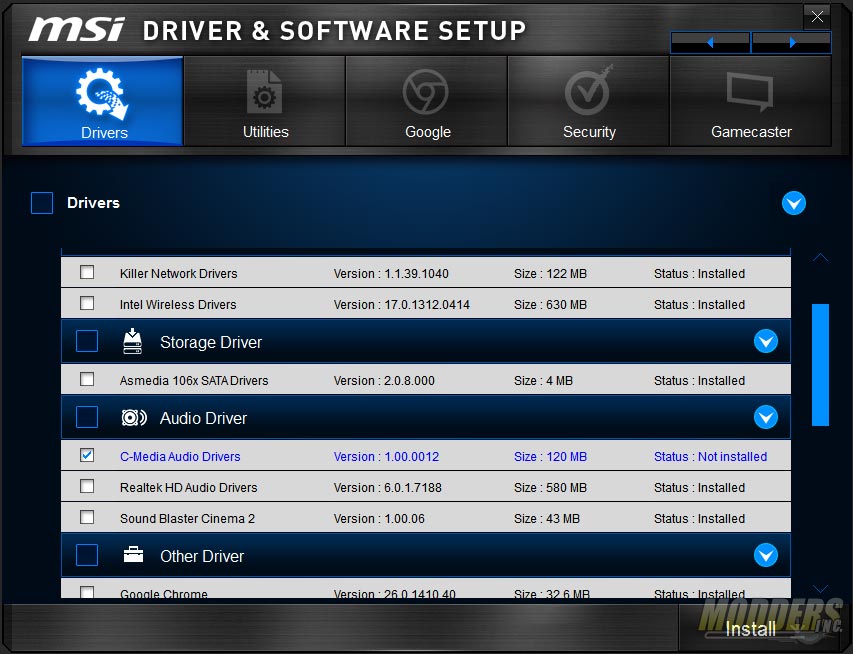This screenshot has height=654, width=853.
Task: Select the Intel Wireless Drivers name
Action: (x=178, y=305)
